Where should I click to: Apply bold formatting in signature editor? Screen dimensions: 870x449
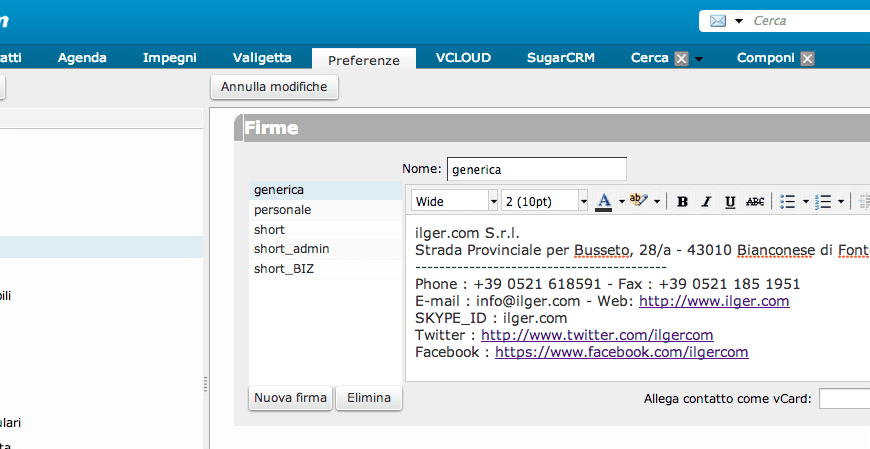(x=682, y=201)
